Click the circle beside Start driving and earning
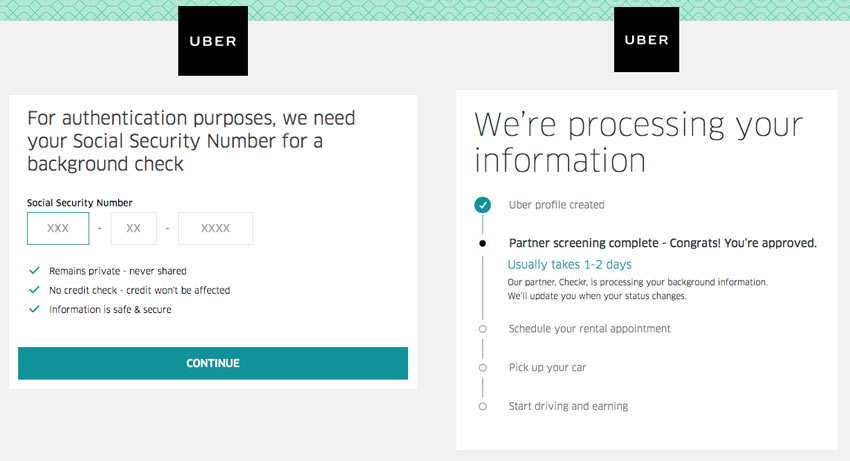Viewport: 850px width, 461px height. click(483, 406)
